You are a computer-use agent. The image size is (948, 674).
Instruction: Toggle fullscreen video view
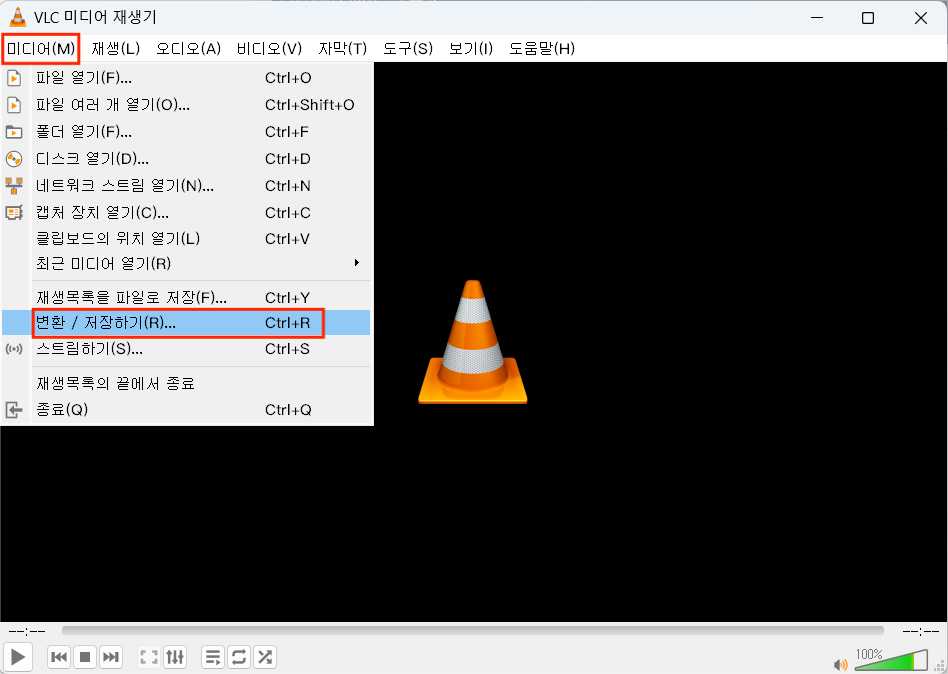[x=148, y=657]
